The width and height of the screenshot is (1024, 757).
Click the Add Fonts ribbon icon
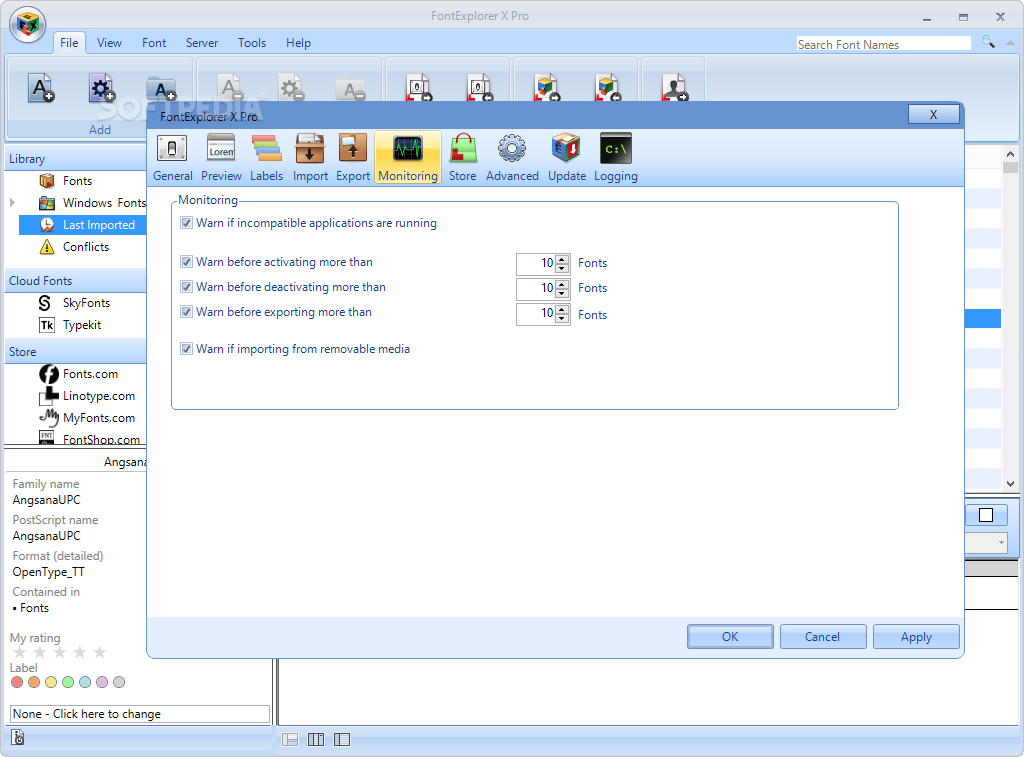[41, 88]
